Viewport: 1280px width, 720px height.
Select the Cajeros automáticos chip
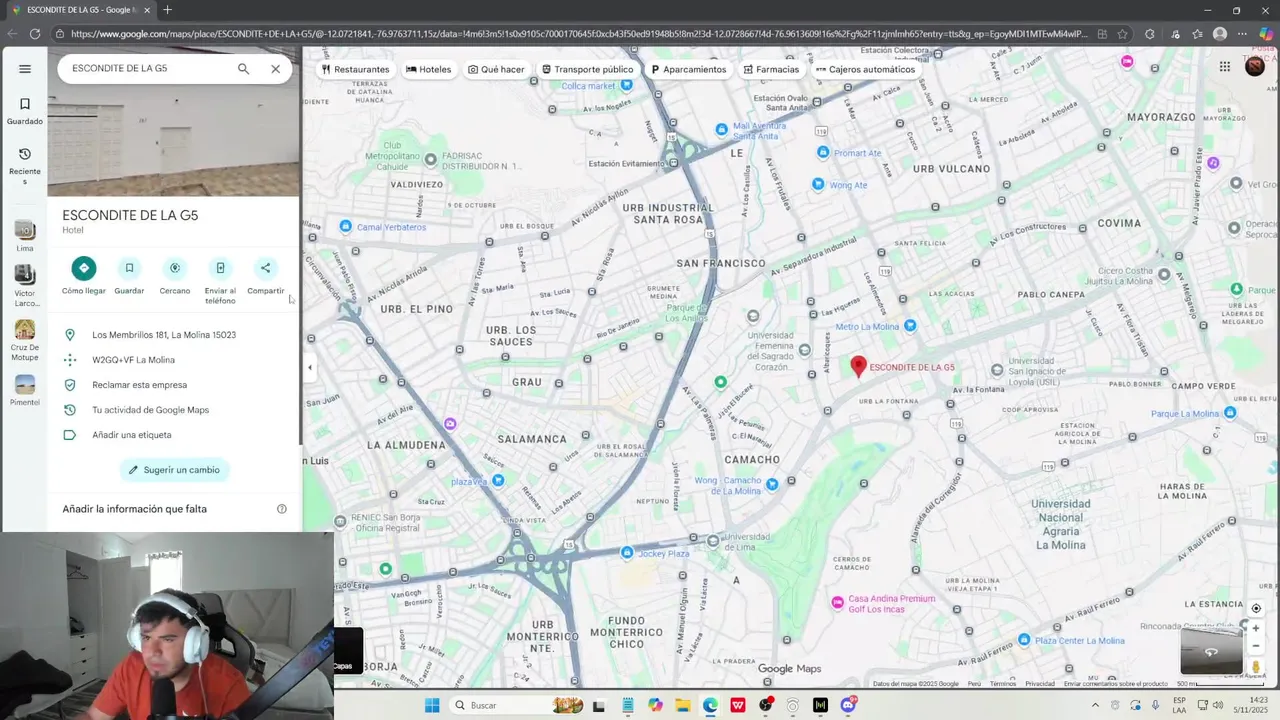tap(865, 70)
